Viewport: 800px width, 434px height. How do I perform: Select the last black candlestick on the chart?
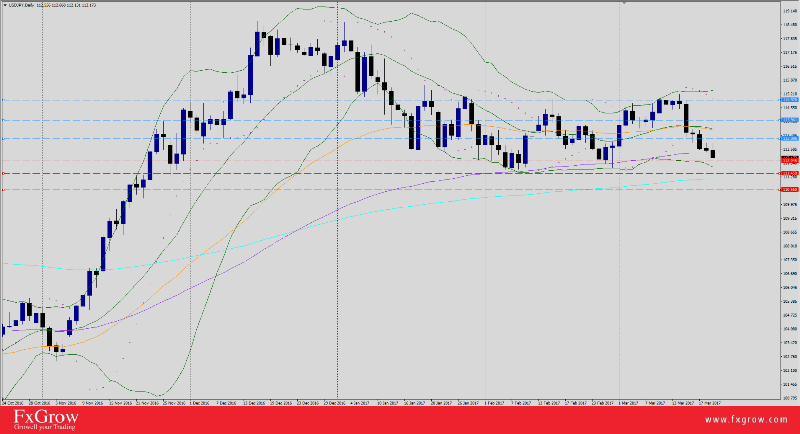(x=714, y=153)
